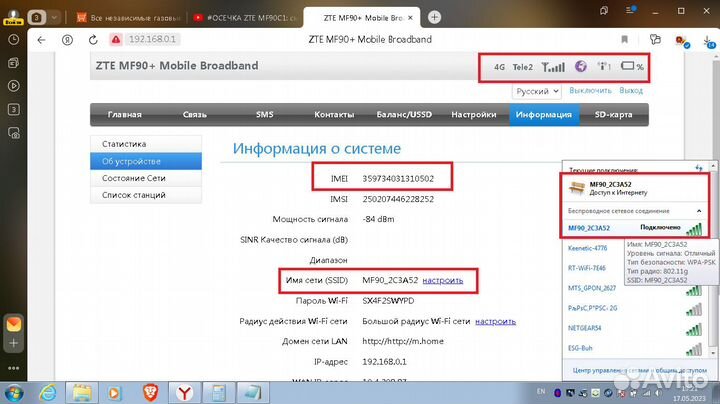The width and height of the screenshot is (720, 404).
Task: Click the signal strength bars icon
Action: click(x=553, y=67)
